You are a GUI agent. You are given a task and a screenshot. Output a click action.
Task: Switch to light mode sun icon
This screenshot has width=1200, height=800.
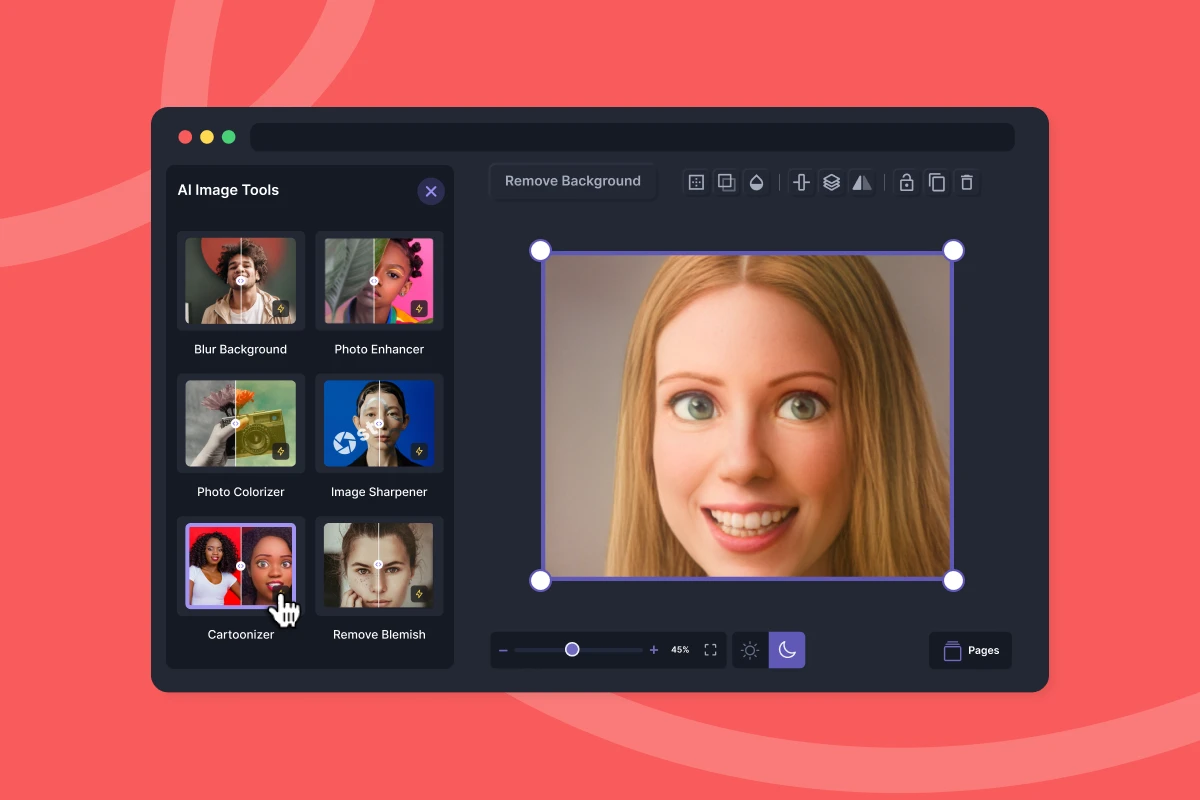click(x=750, y=650)
